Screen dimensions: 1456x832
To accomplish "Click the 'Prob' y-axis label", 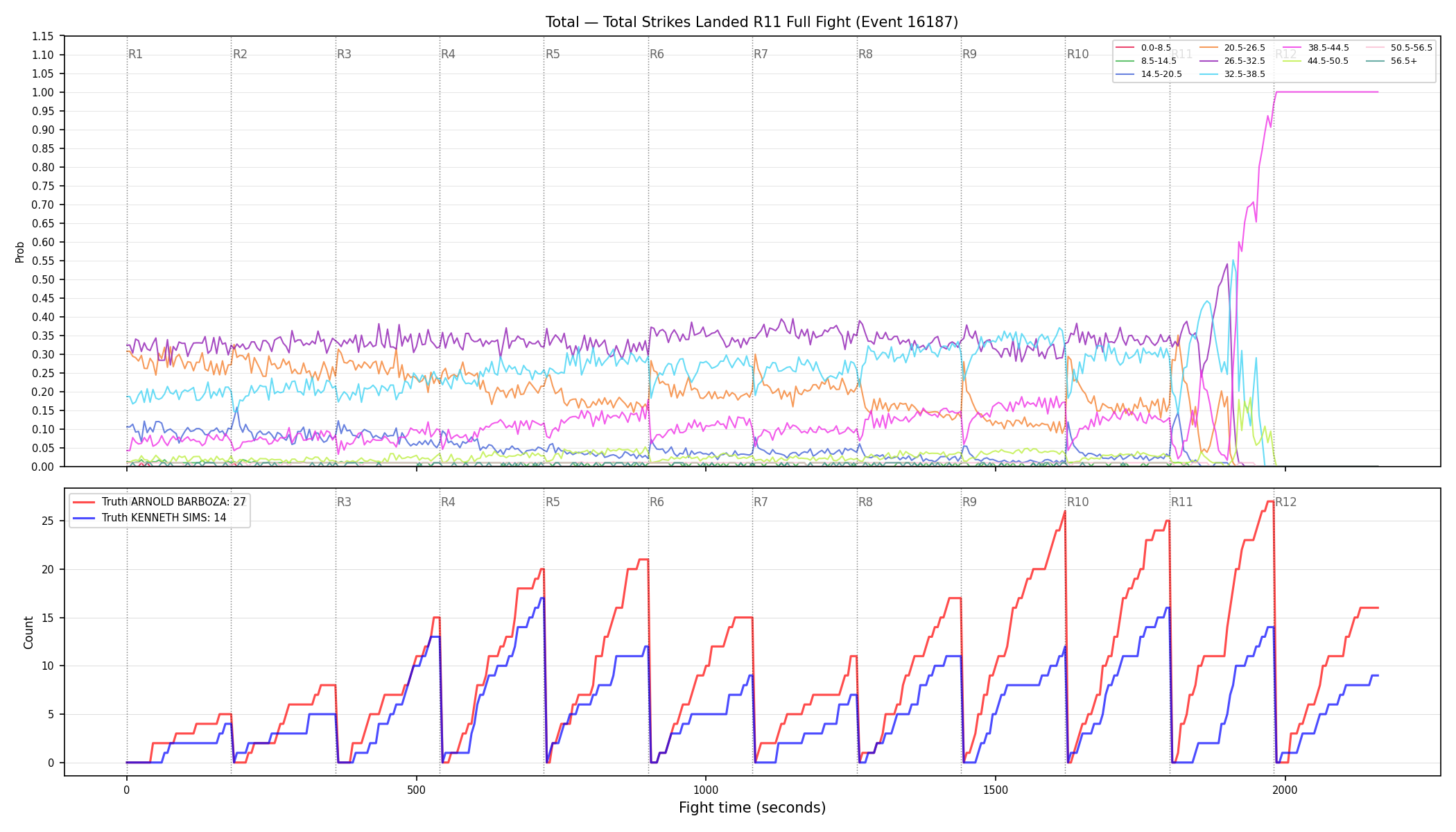I will pyautogui.click(x=20, y=252).
